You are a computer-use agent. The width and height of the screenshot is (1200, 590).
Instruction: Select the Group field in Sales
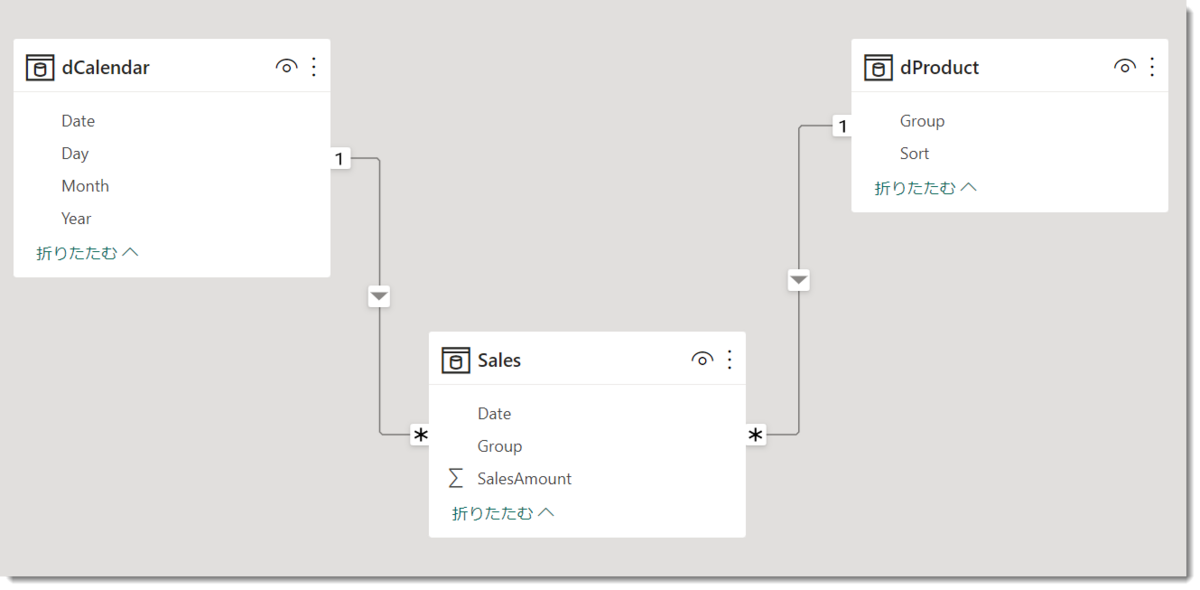point(500,446)
